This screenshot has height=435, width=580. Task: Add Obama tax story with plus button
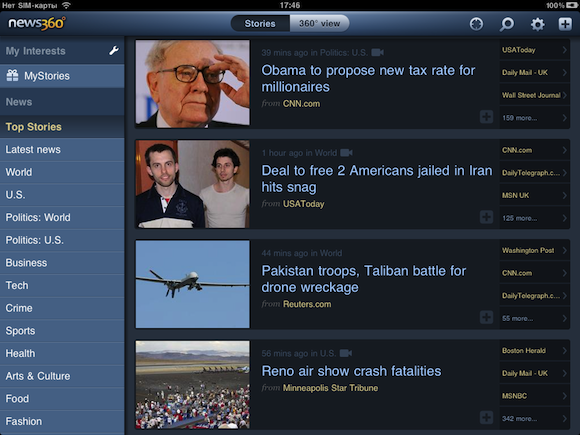486,117
